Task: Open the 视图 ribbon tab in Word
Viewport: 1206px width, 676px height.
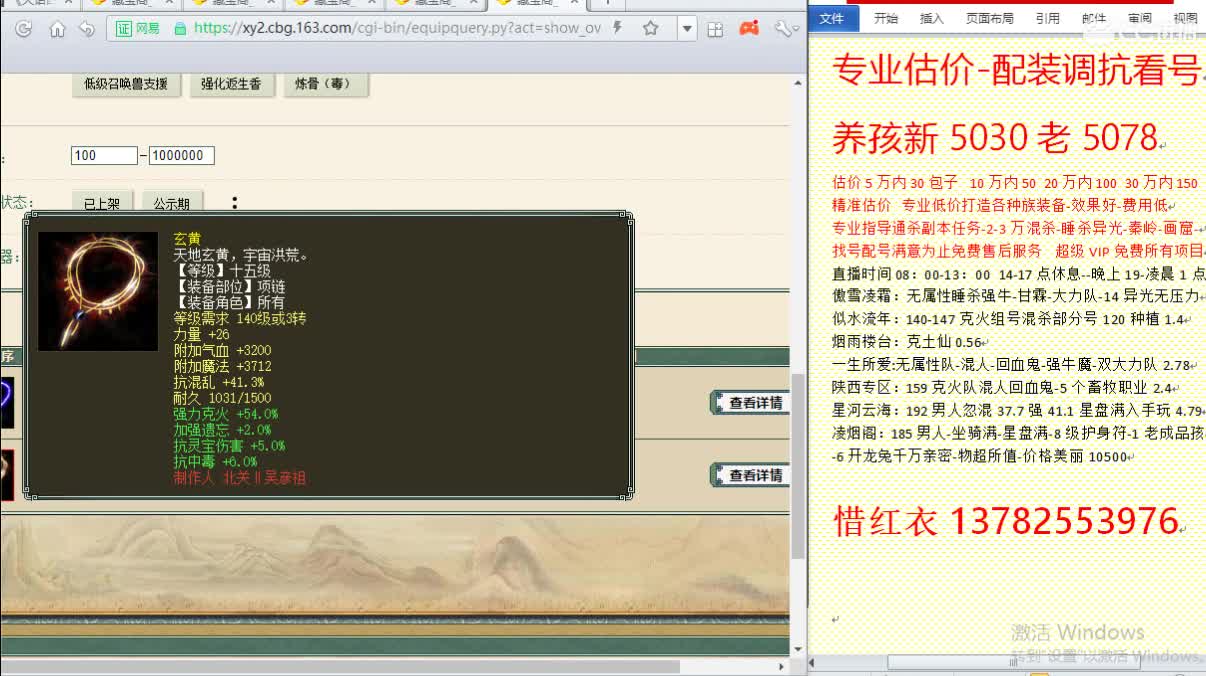Action: (x=1185, y=18)
